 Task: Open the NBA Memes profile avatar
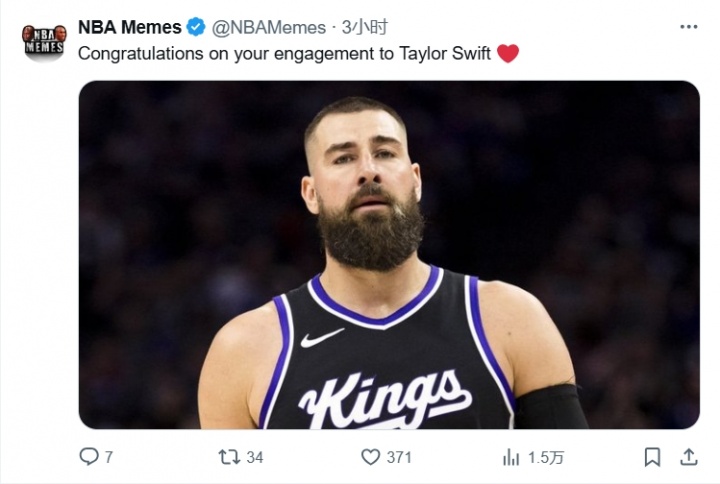(x=44, y=40)
